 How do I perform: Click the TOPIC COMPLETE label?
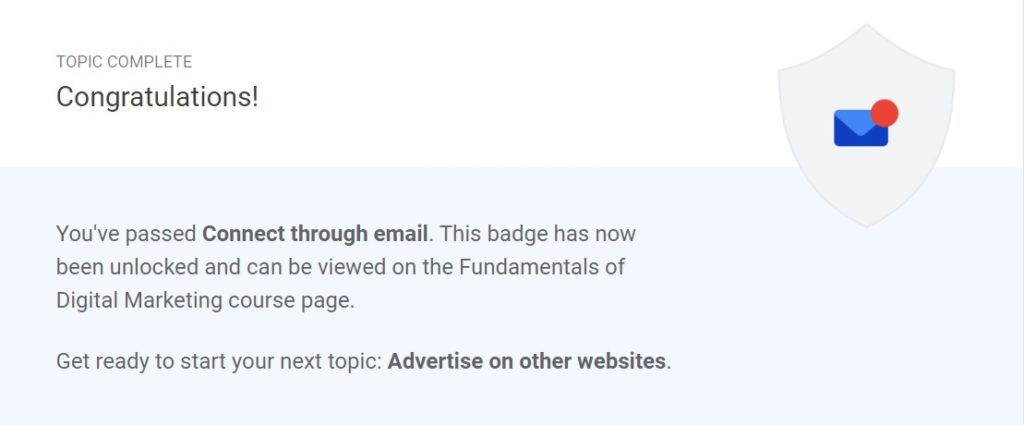click(124, 62)
